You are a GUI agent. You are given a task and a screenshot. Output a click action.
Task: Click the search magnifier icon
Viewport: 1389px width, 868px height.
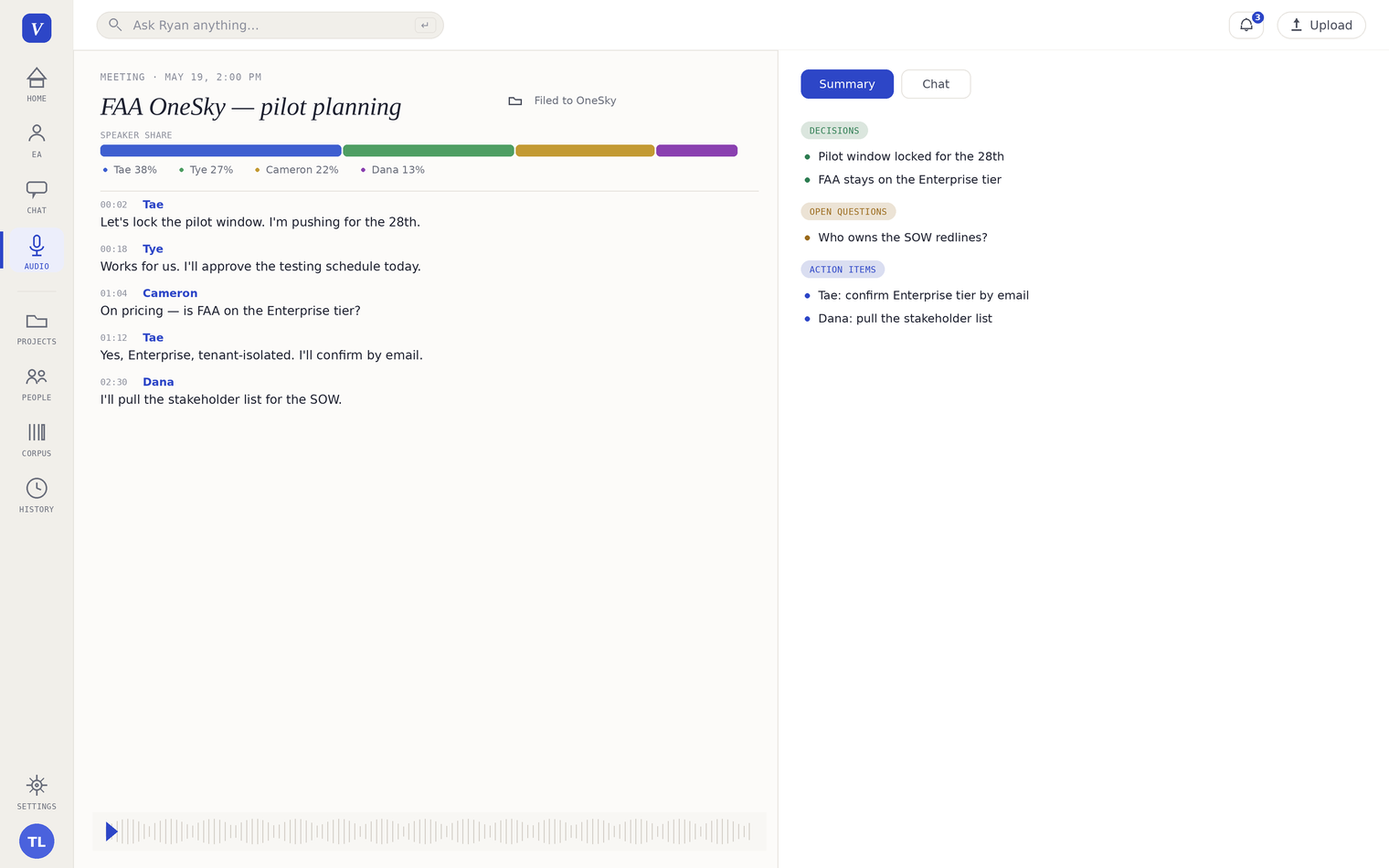(x=115, y=25)
